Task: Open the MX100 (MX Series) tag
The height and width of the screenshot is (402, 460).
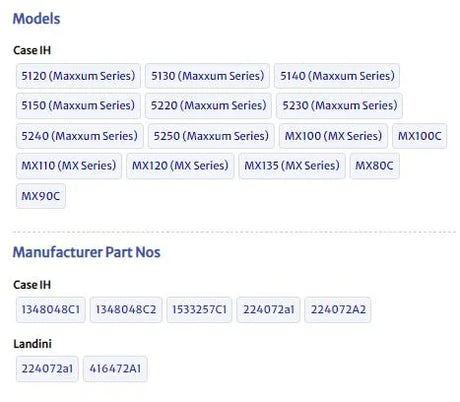Action: pyautogui.click(x=333, y=136)
